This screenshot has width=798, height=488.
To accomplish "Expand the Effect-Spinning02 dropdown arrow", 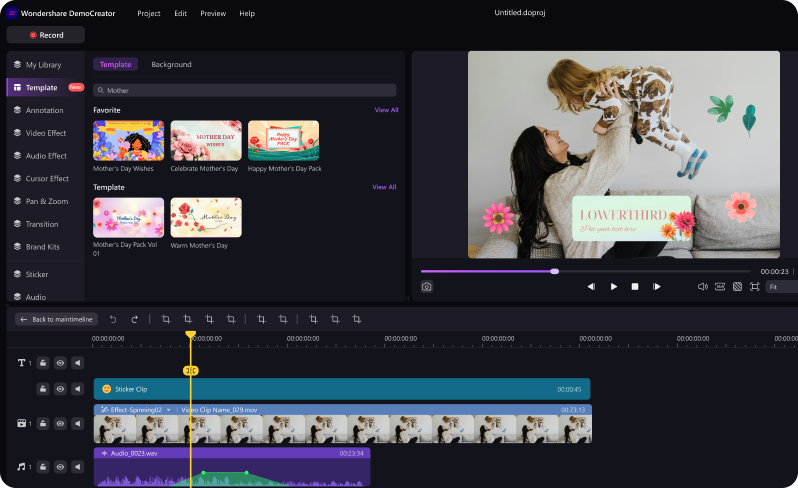I will point(168,410).
